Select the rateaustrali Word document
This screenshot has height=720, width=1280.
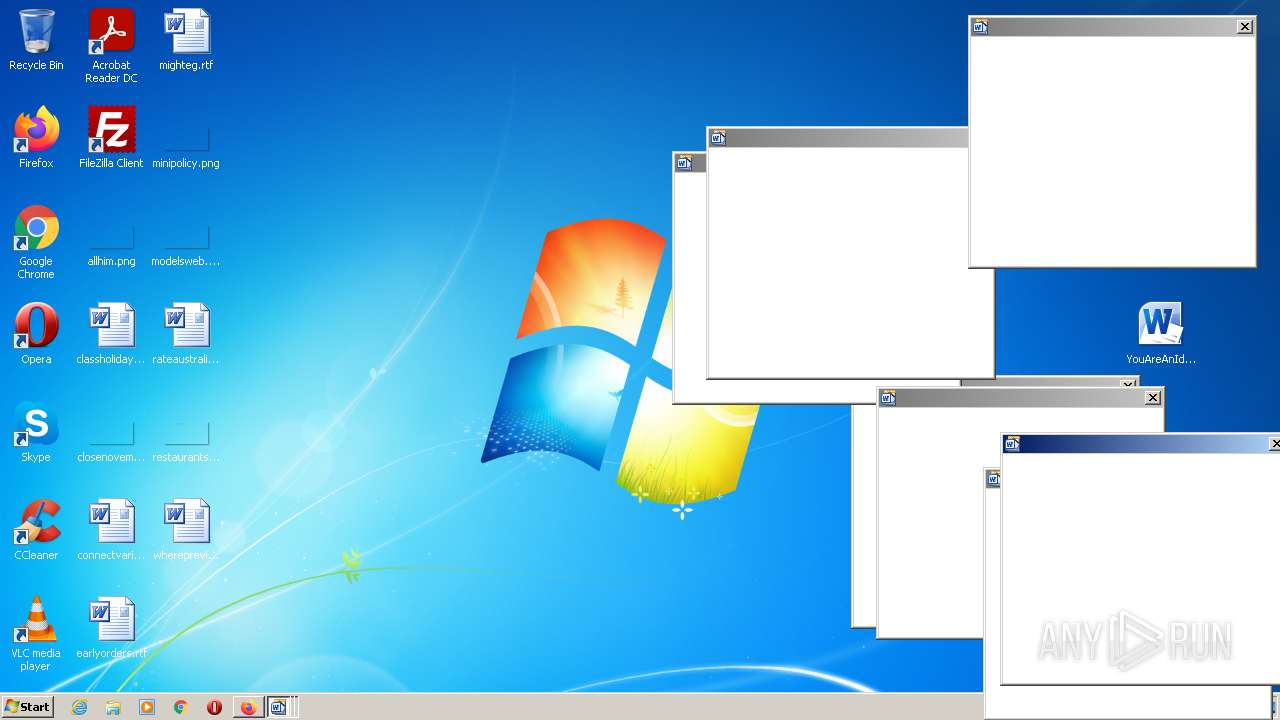[186, 334]
